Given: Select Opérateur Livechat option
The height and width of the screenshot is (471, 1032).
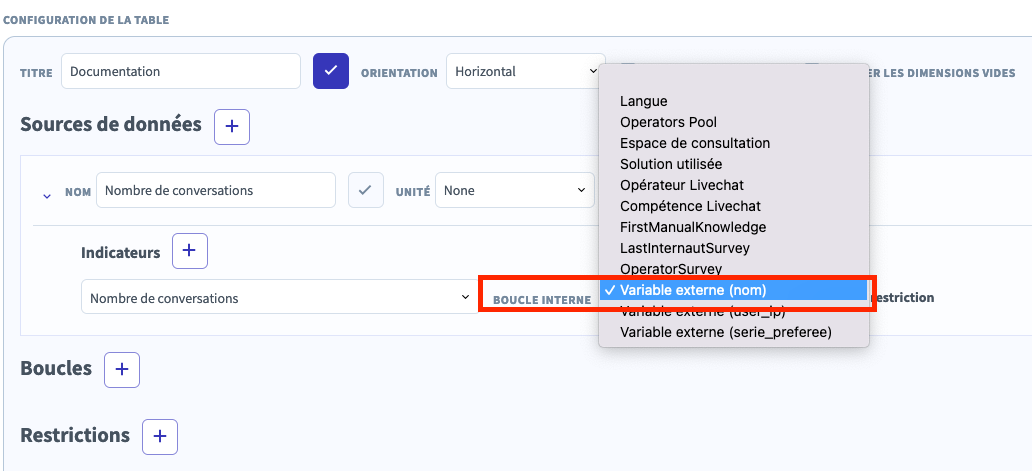Looking at the screenshot, I should click(681, 185).
